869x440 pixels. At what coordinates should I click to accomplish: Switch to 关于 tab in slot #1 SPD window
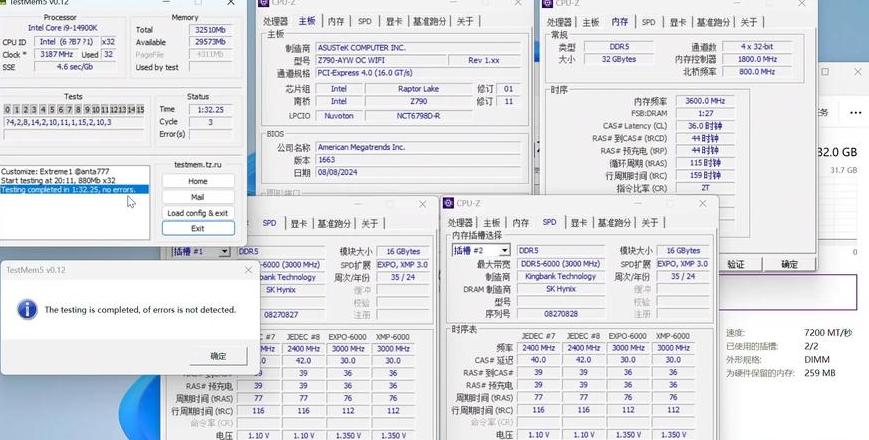[370, 223]
